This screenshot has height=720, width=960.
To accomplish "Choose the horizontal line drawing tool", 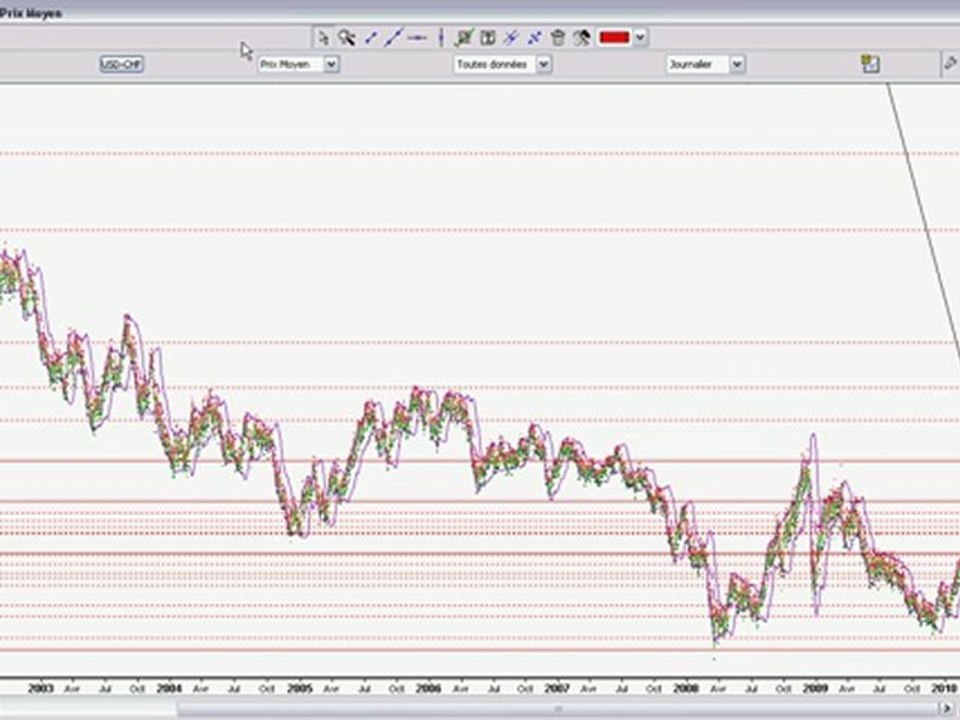I will coord(418,38).
